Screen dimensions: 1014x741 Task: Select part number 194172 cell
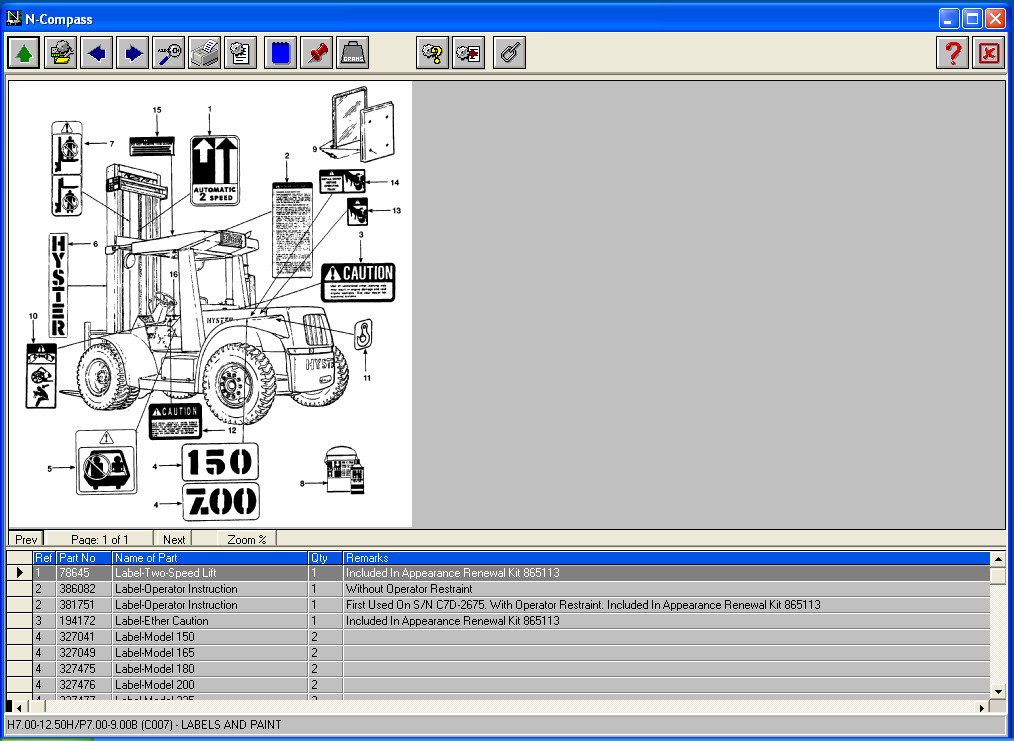pyautogui.click(x=83, y=620)
